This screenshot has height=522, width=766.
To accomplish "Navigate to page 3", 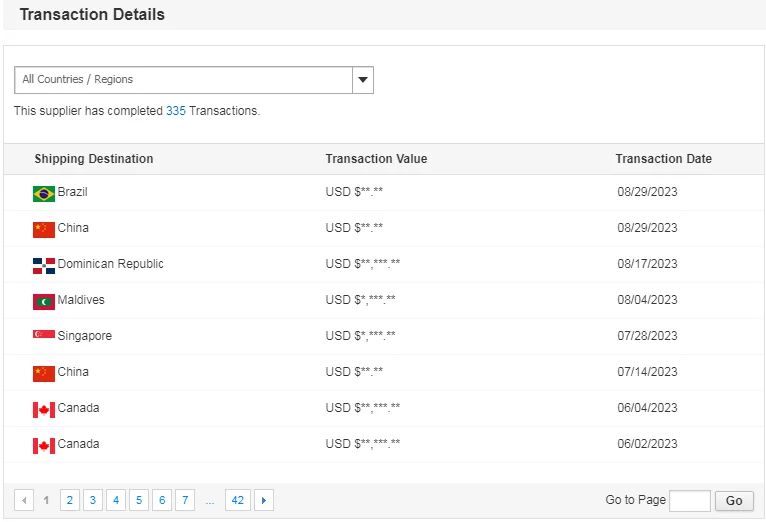I will [92, 500].
